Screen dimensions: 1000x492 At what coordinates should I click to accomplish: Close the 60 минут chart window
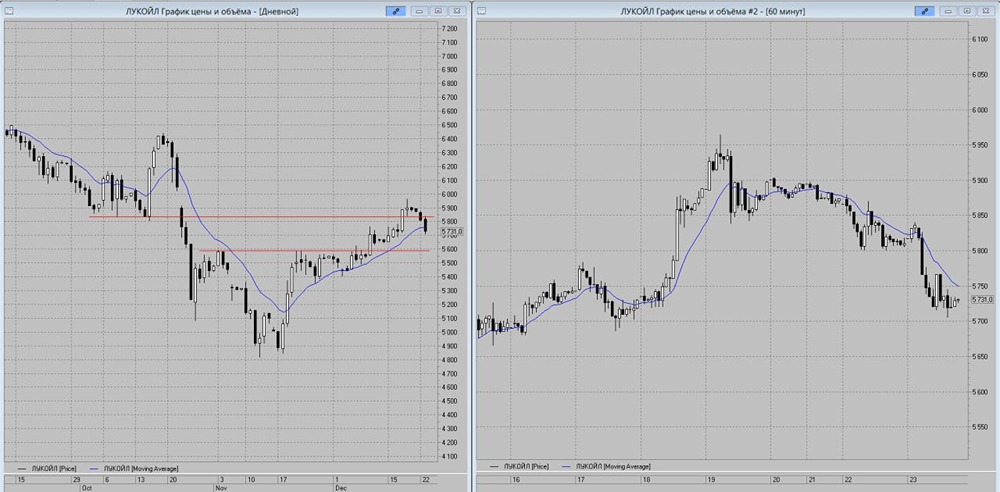[985, 11]
